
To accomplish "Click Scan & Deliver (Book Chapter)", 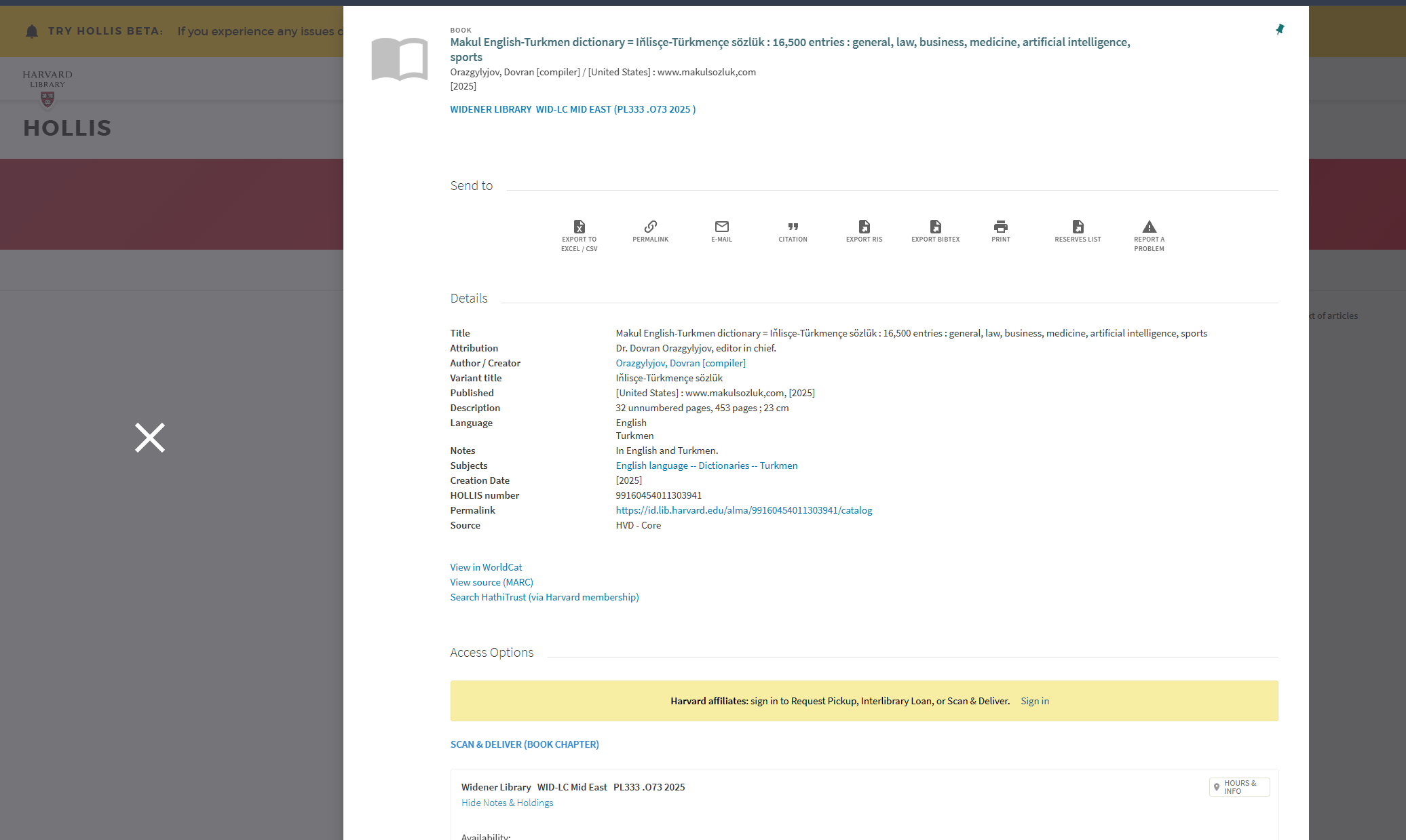I will pyautogui.click(x=524, y=744).
